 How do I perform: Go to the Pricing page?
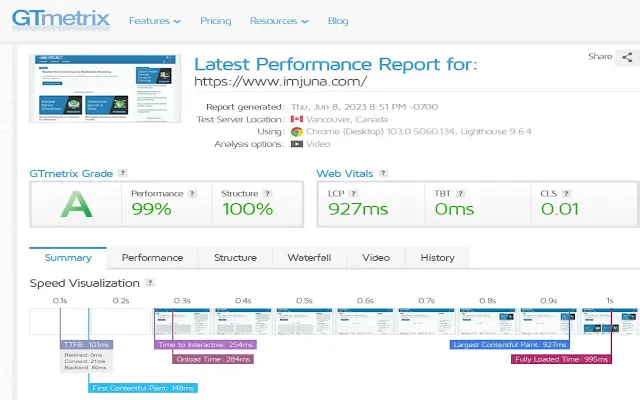point(216,21)
